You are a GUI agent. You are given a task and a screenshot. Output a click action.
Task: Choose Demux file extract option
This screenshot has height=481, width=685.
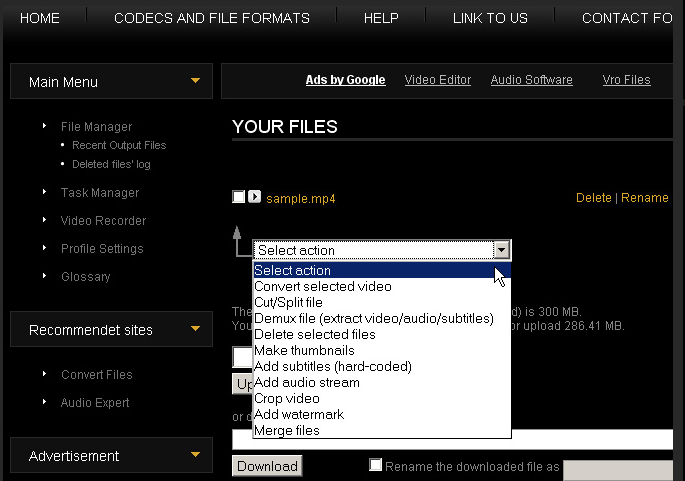coord(382,318)
